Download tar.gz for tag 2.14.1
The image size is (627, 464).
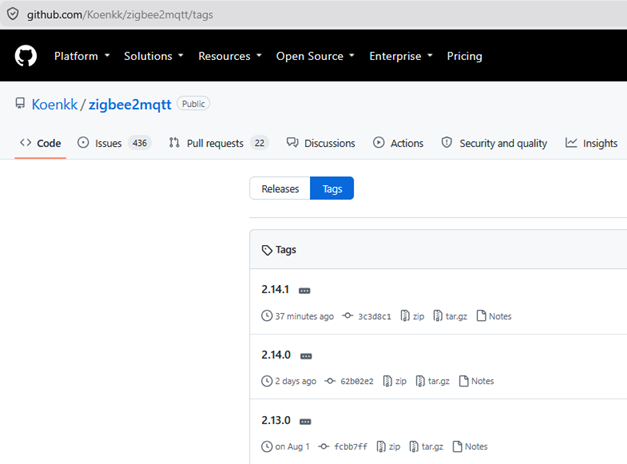(450, 316)
